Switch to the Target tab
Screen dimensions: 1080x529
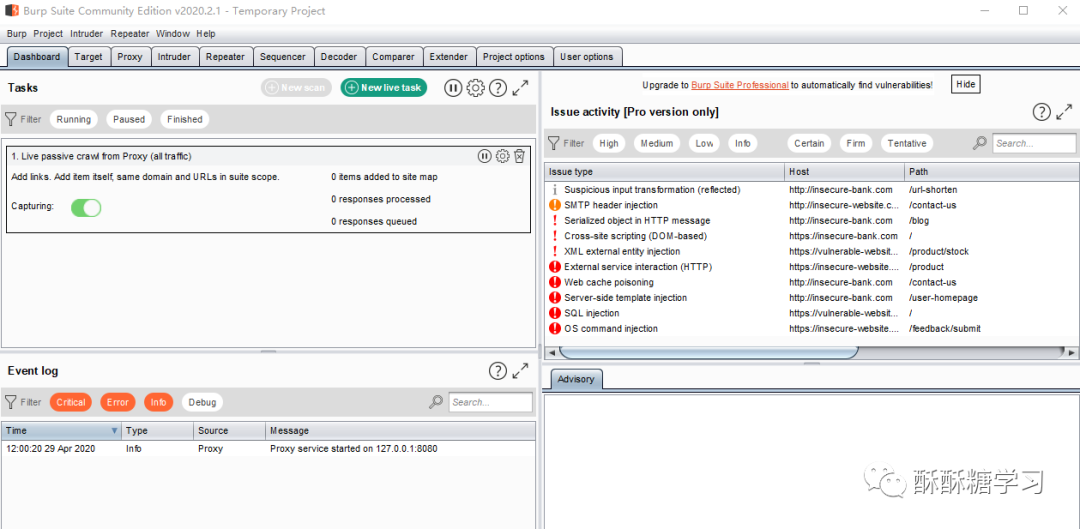[x=89, y=56]
